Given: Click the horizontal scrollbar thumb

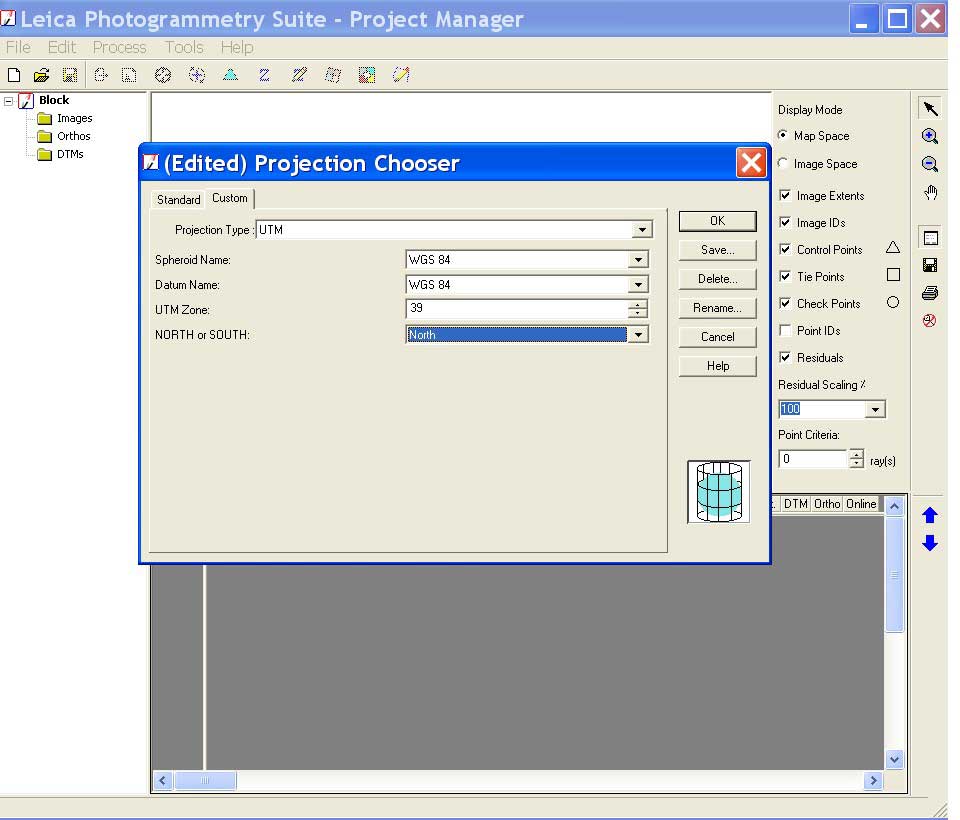Looking at the screenshot, I should (206, 780).
